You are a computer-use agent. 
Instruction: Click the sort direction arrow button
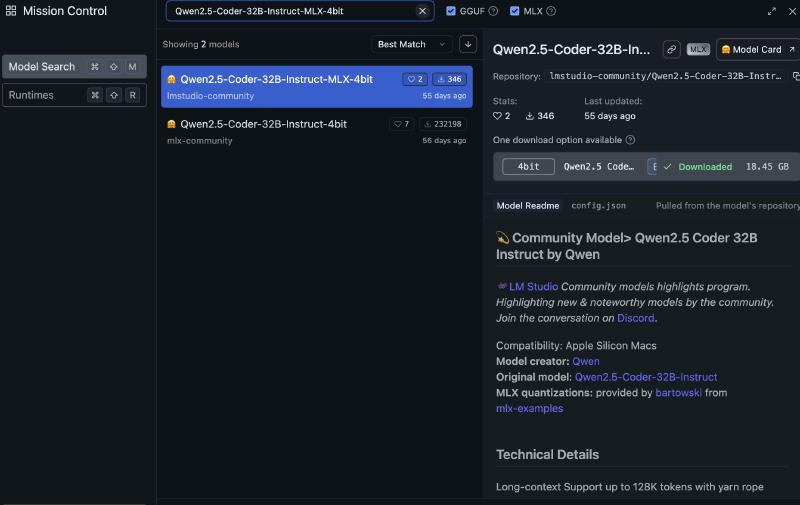coord(468,44)
